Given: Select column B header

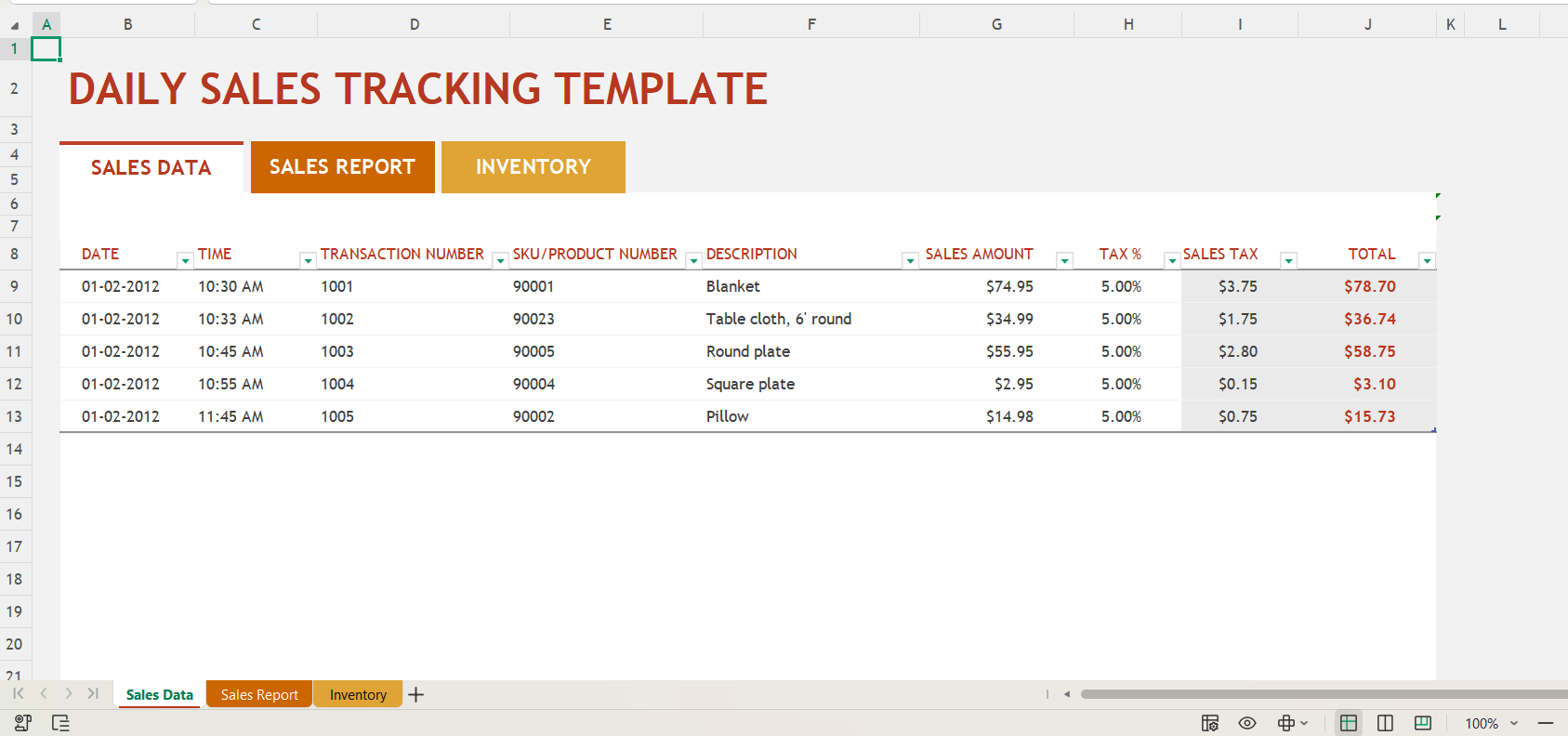Looking at the screenshot, I should click(127, 25).
